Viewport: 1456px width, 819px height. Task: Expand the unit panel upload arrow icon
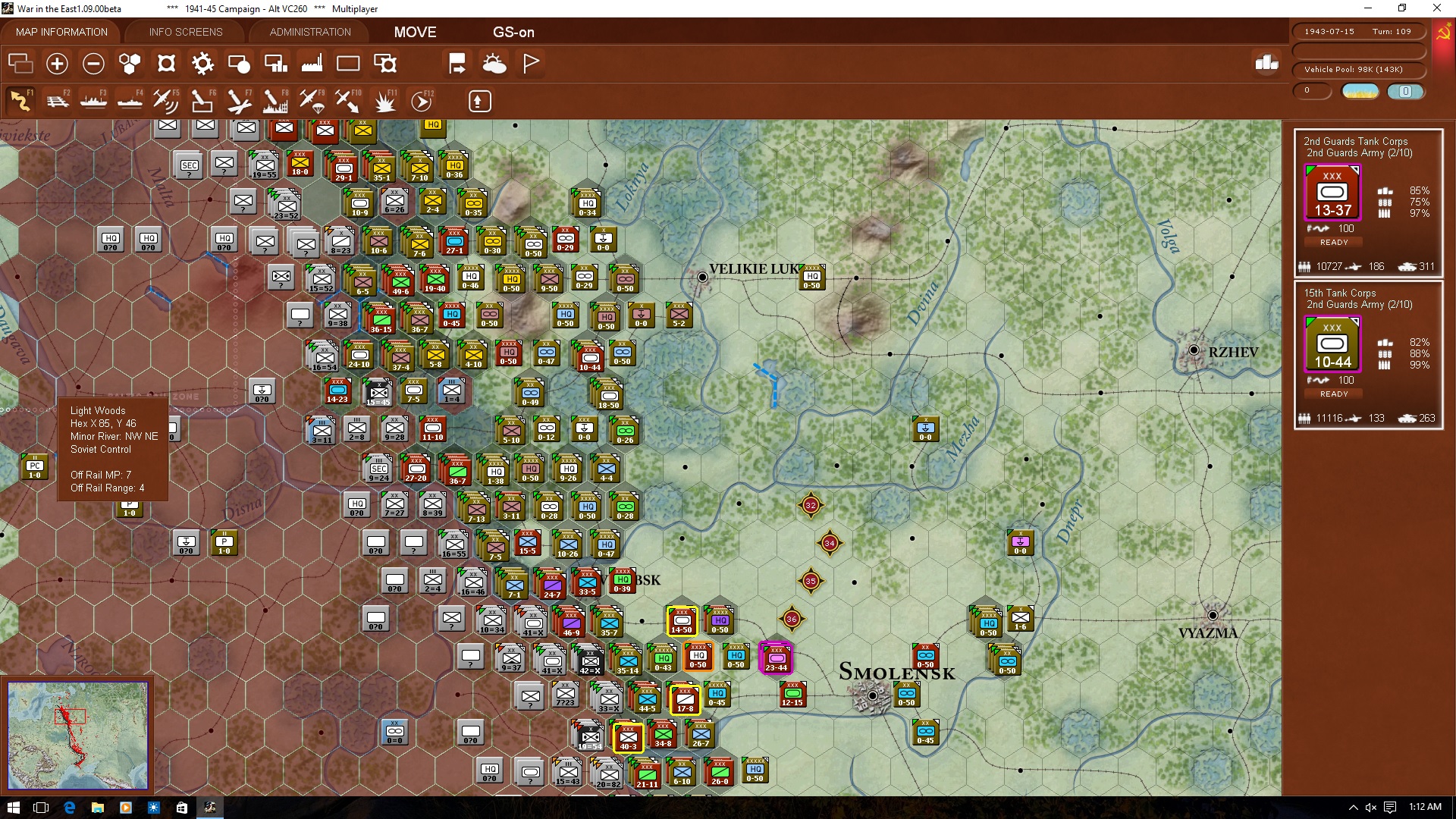(x=479, y=101)
